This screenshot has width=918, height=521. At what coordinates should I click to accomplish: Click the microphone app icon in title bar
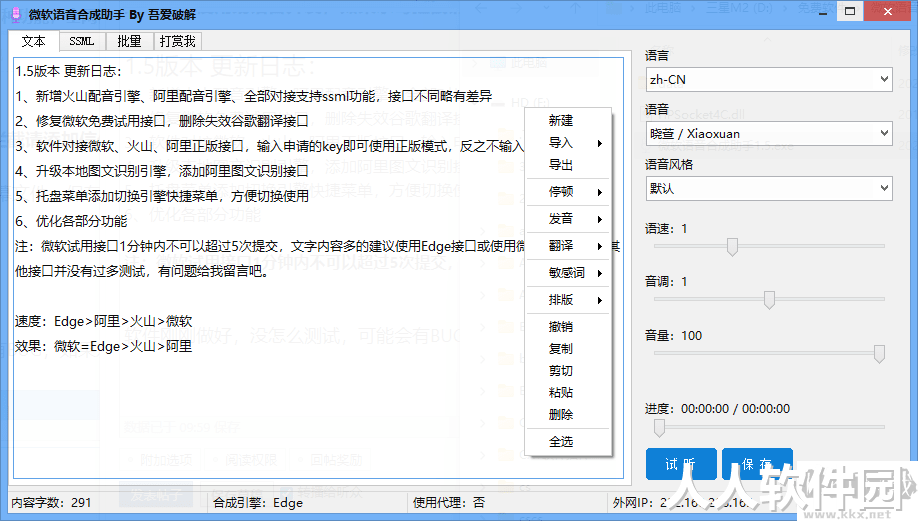16,14
